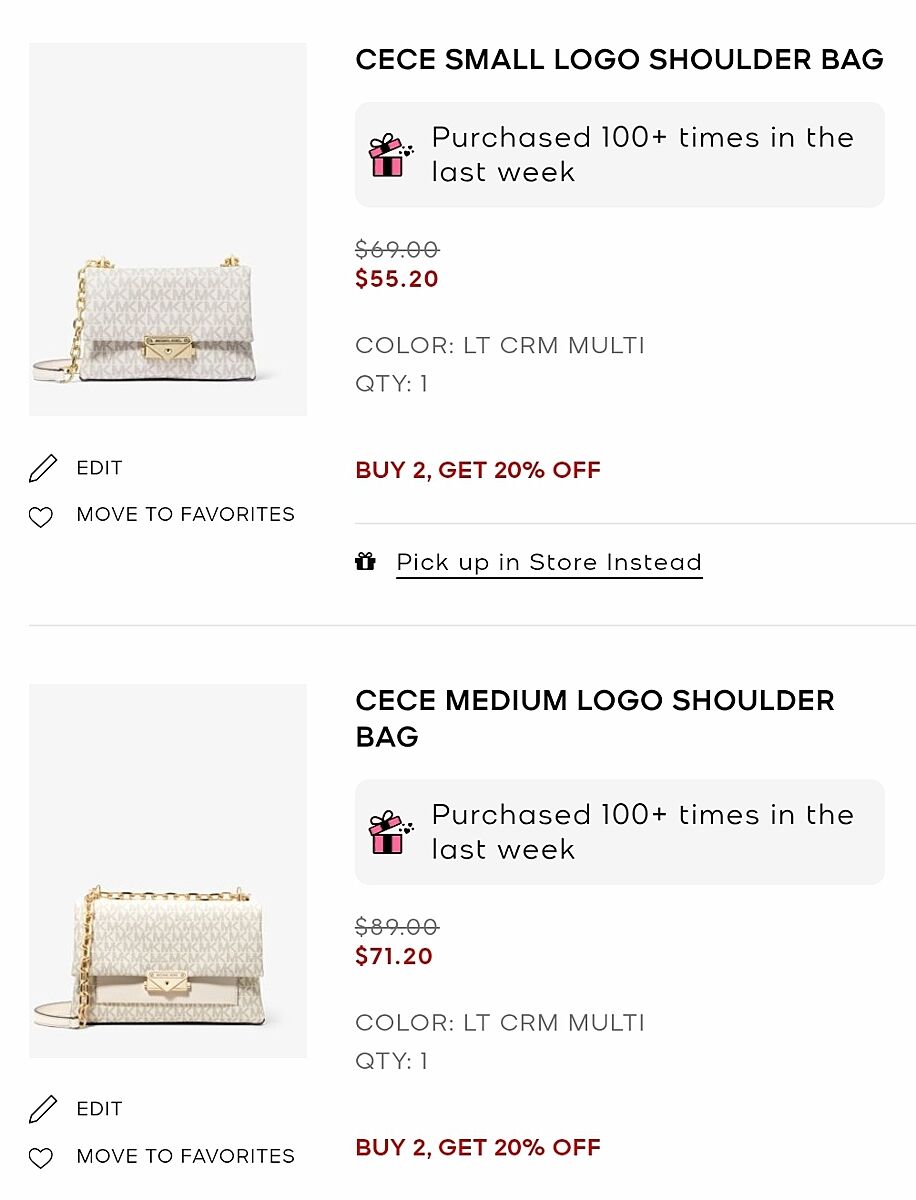Viewport: 916px width, 1200px height.
Task: Click the $71.20 sale price
Action: (x=394, y=956)
